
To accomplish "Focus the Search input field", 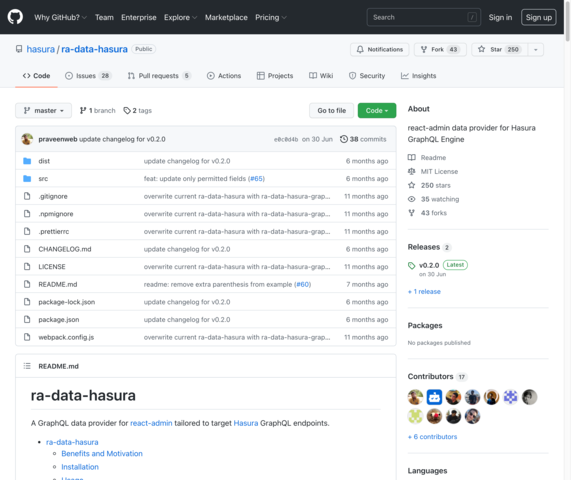I will point(424,17).
